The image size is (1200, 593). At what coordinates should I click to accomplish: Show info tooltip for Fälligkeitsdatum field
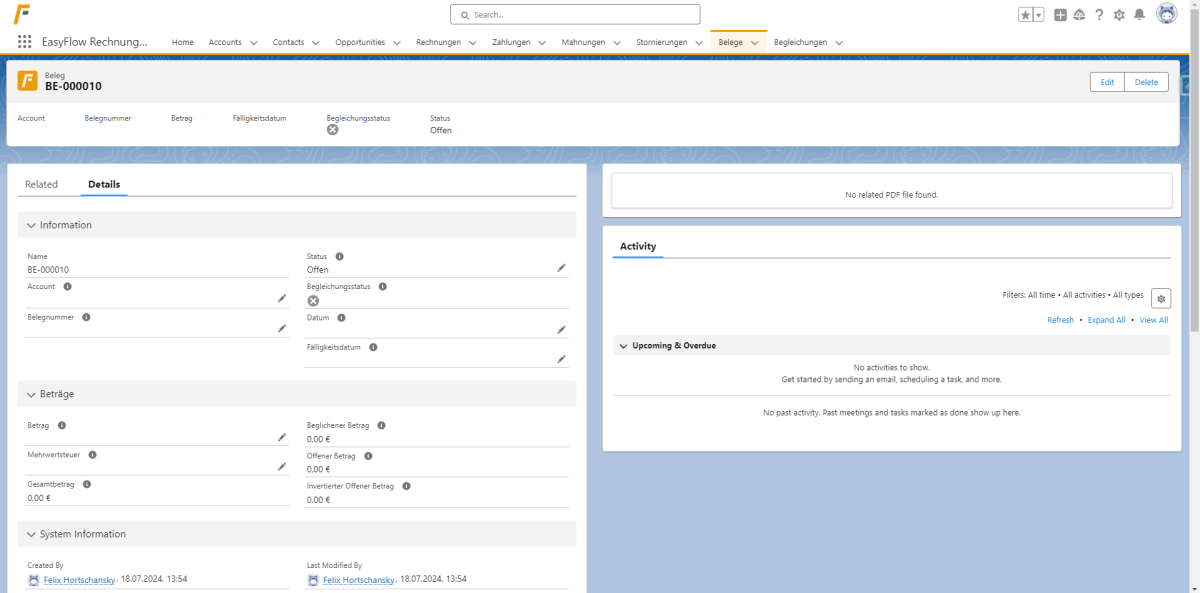[x=373, y=347]
